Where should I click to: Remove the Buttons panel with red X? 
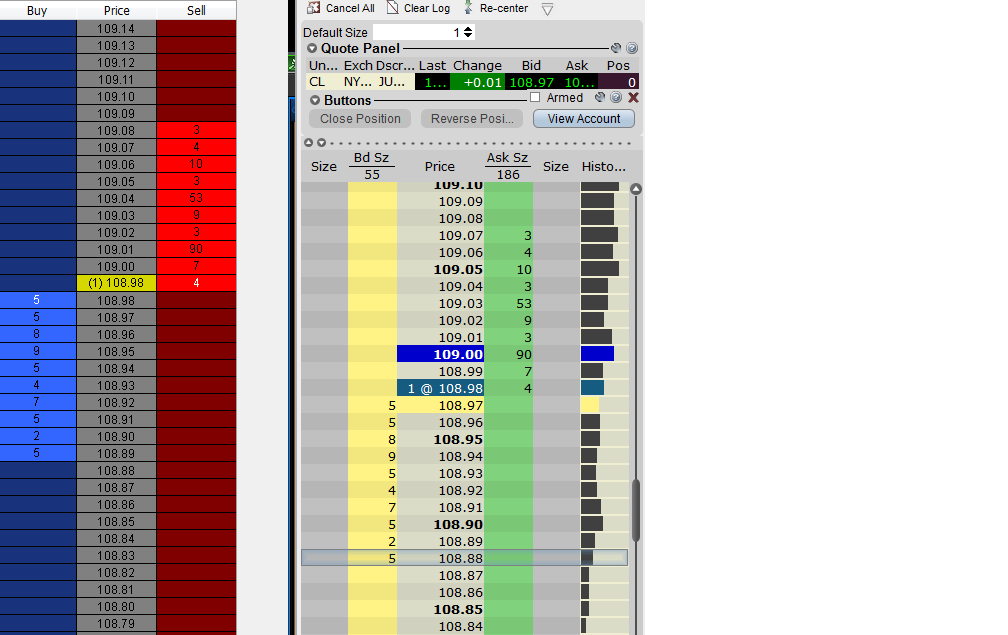coord(633,98)
